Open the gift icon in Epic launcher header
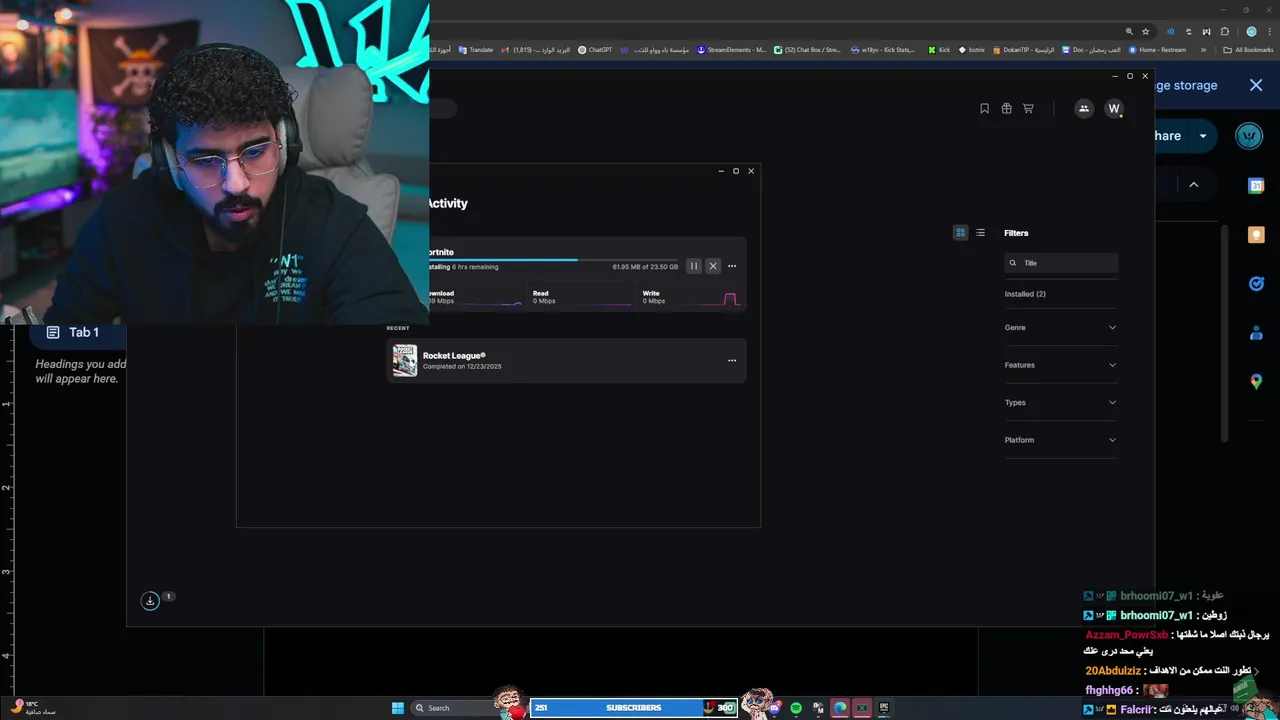 pos(1006,108)
